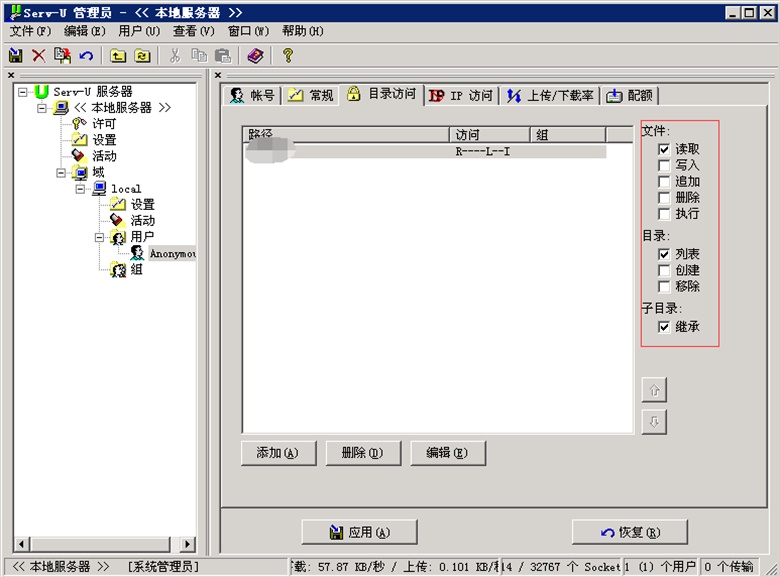Collapse the 域 tree node expander

(61, 173)
